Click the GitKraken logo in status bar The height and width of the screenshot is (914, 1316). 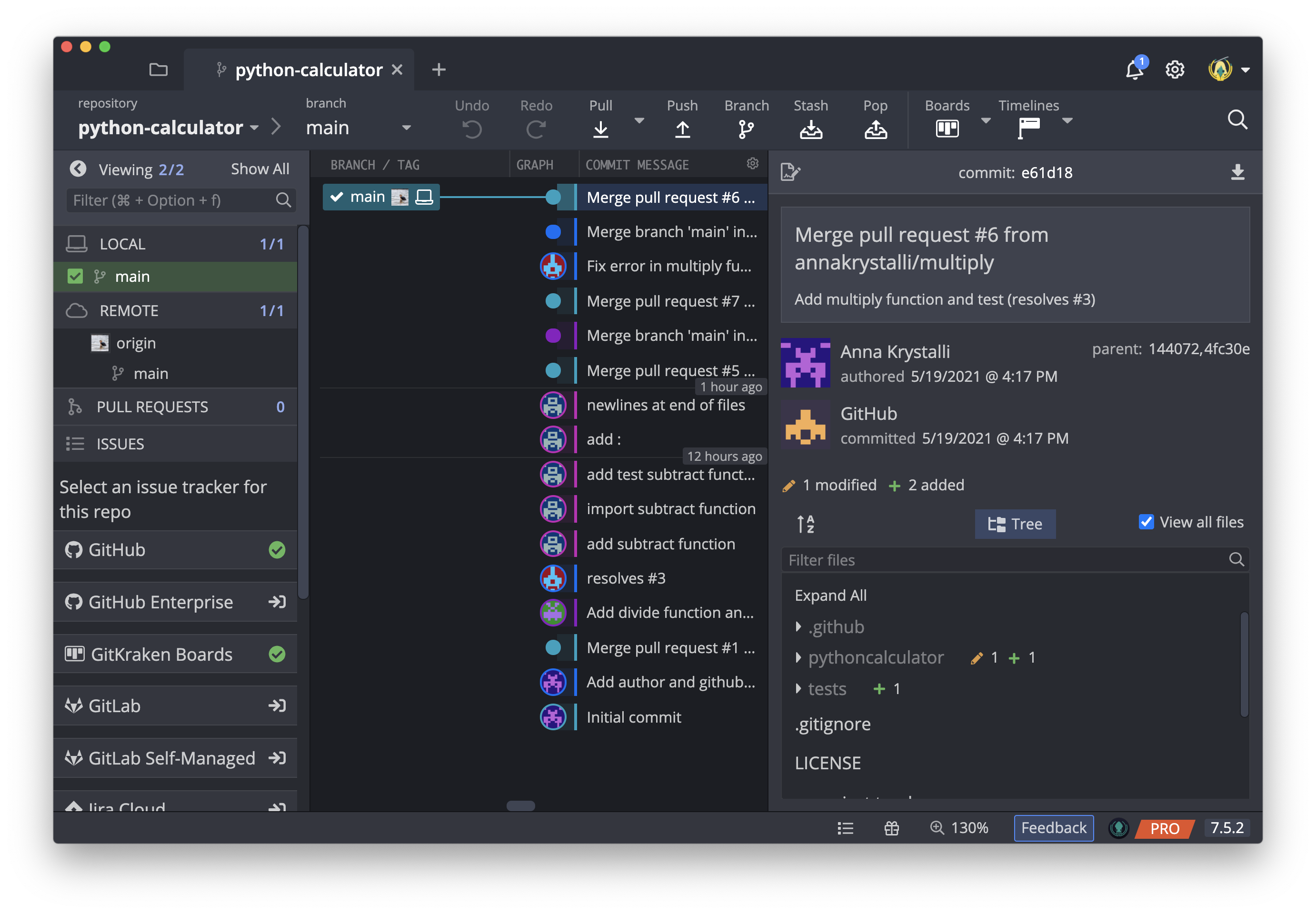[1118, 828]
